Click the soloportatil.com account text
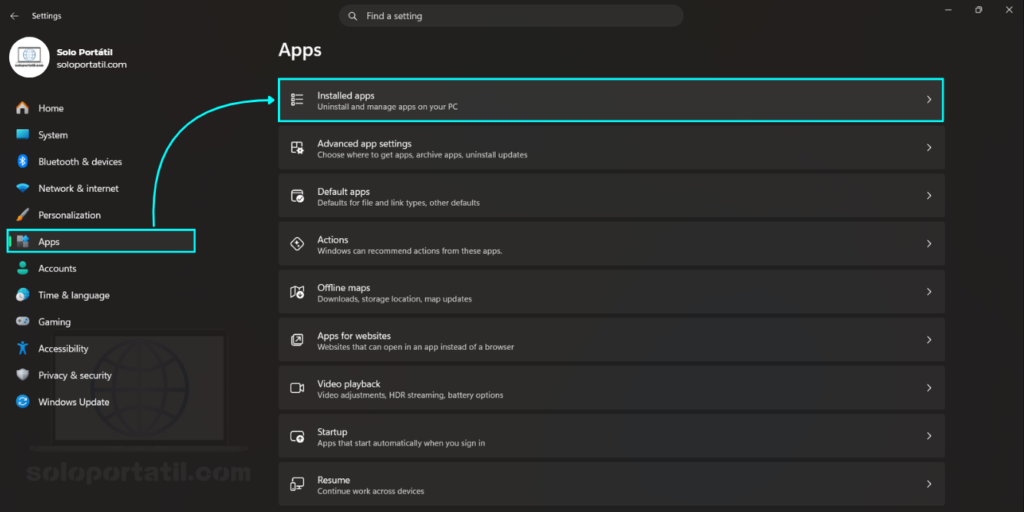 (91, 65)
